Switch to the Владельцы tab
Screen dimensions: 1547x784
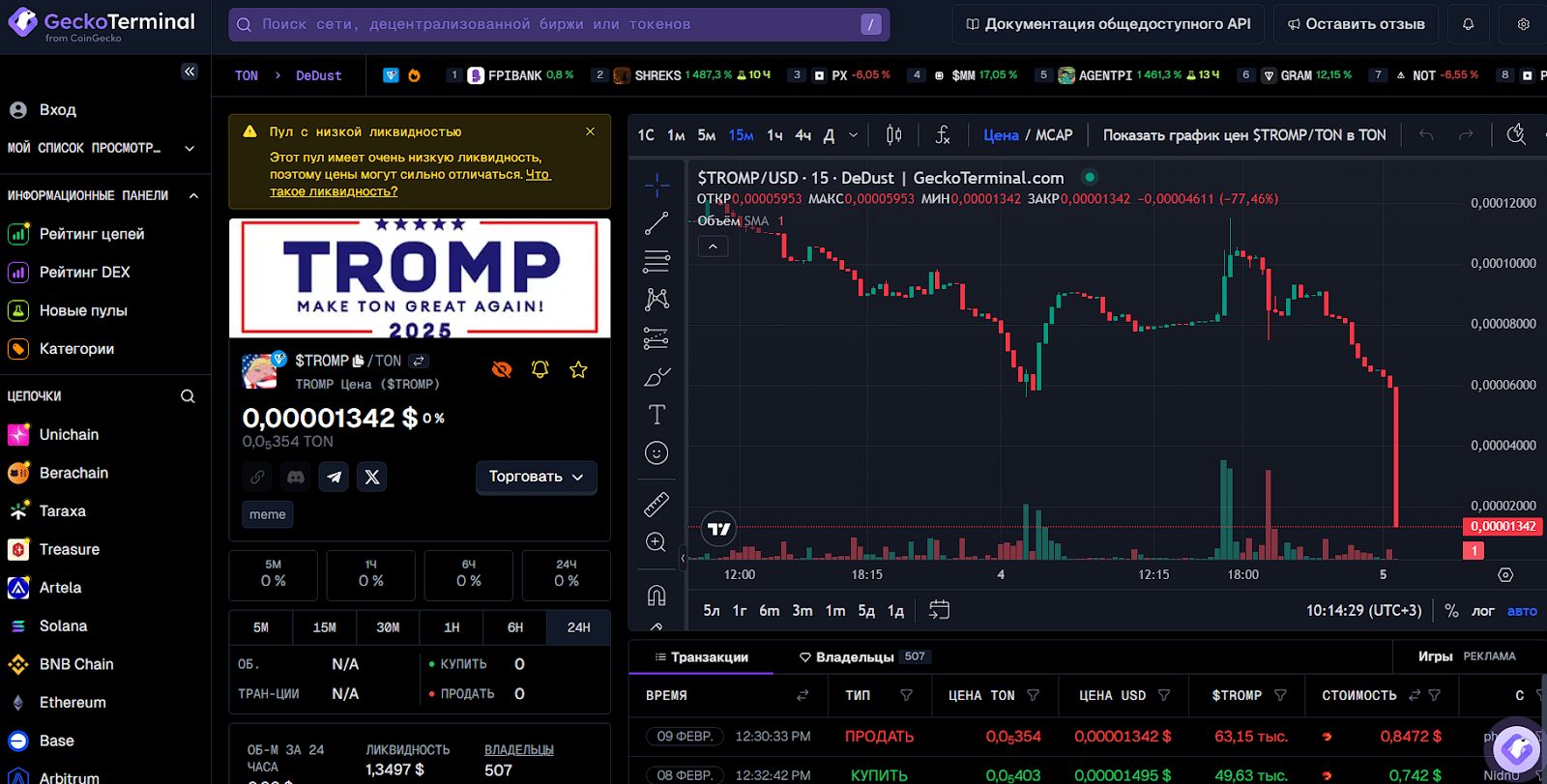coord(863,657)
